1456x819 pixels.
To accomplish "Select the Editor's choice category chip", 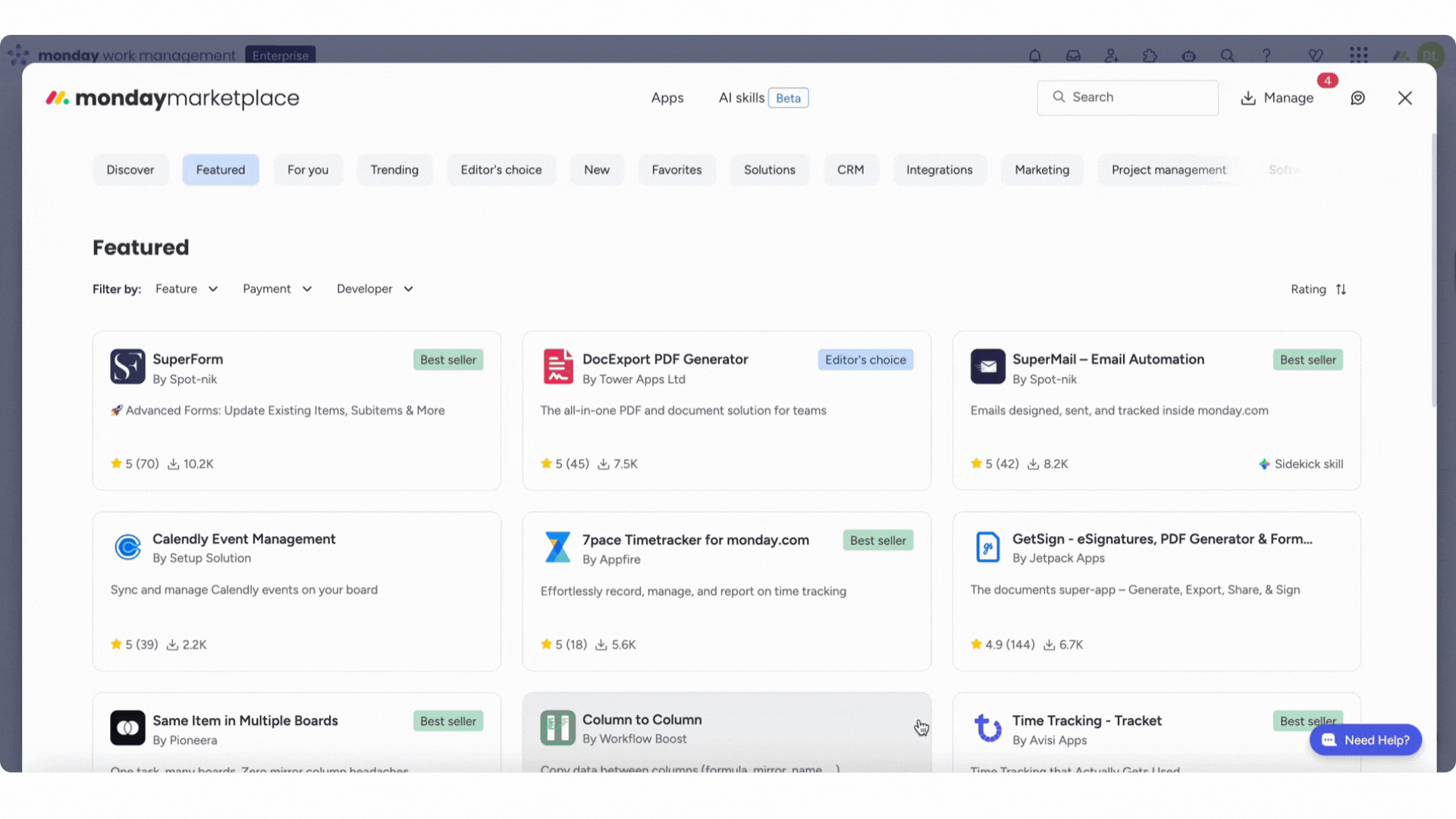I will pos(501,170).
